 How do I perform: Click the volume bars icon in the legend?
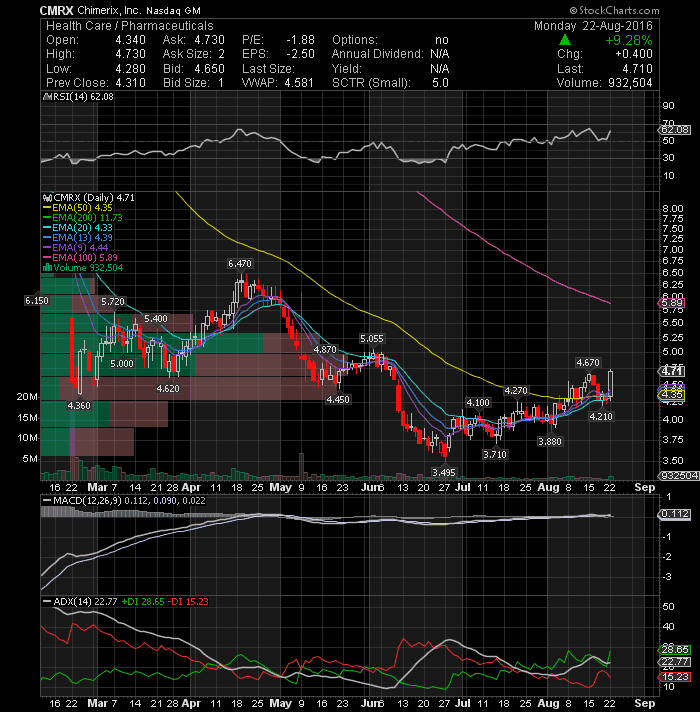(x=47, y=267)
